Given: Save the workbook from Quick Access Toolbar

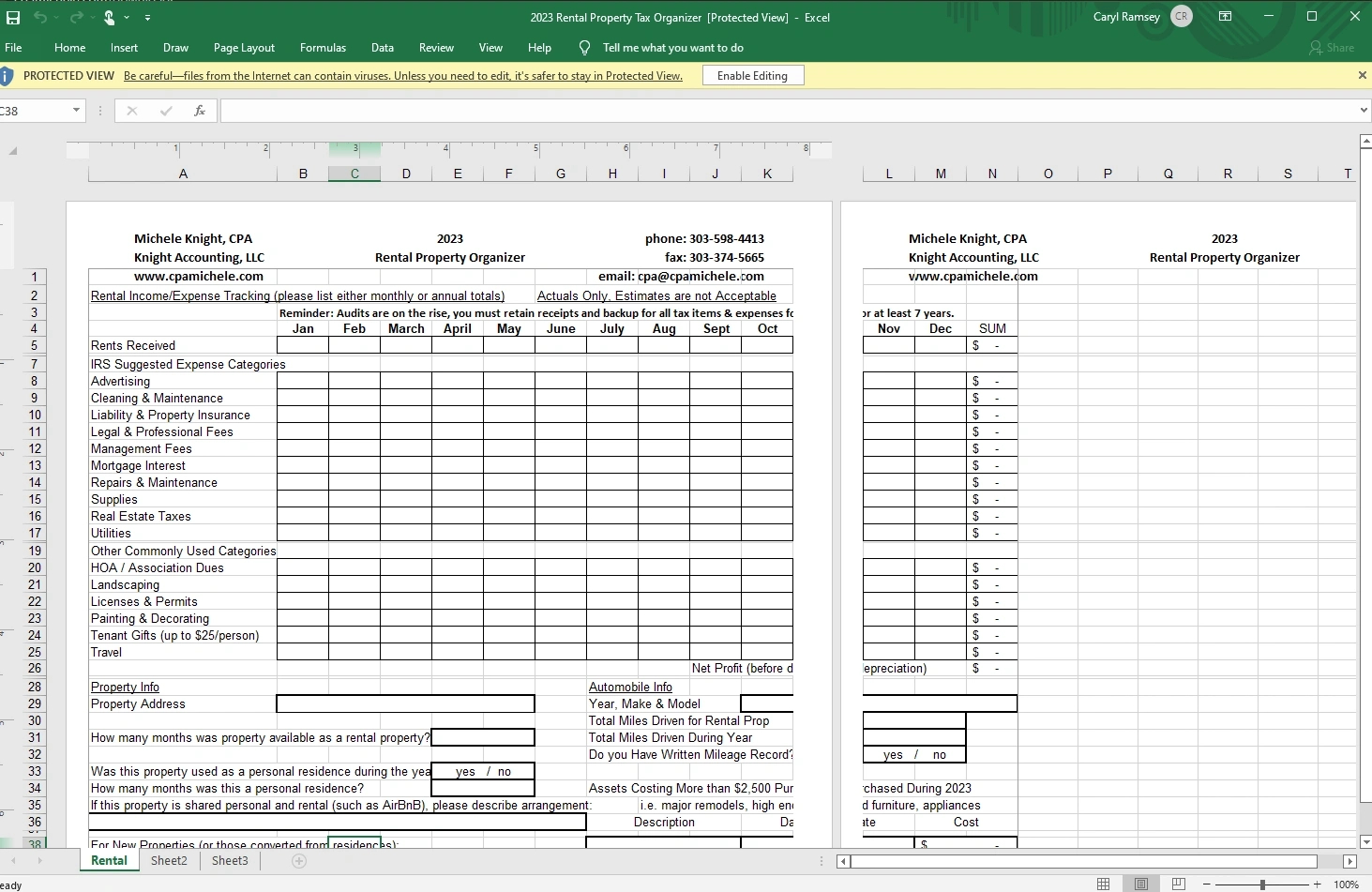Looking at the screenshot, I should [13, 17].
